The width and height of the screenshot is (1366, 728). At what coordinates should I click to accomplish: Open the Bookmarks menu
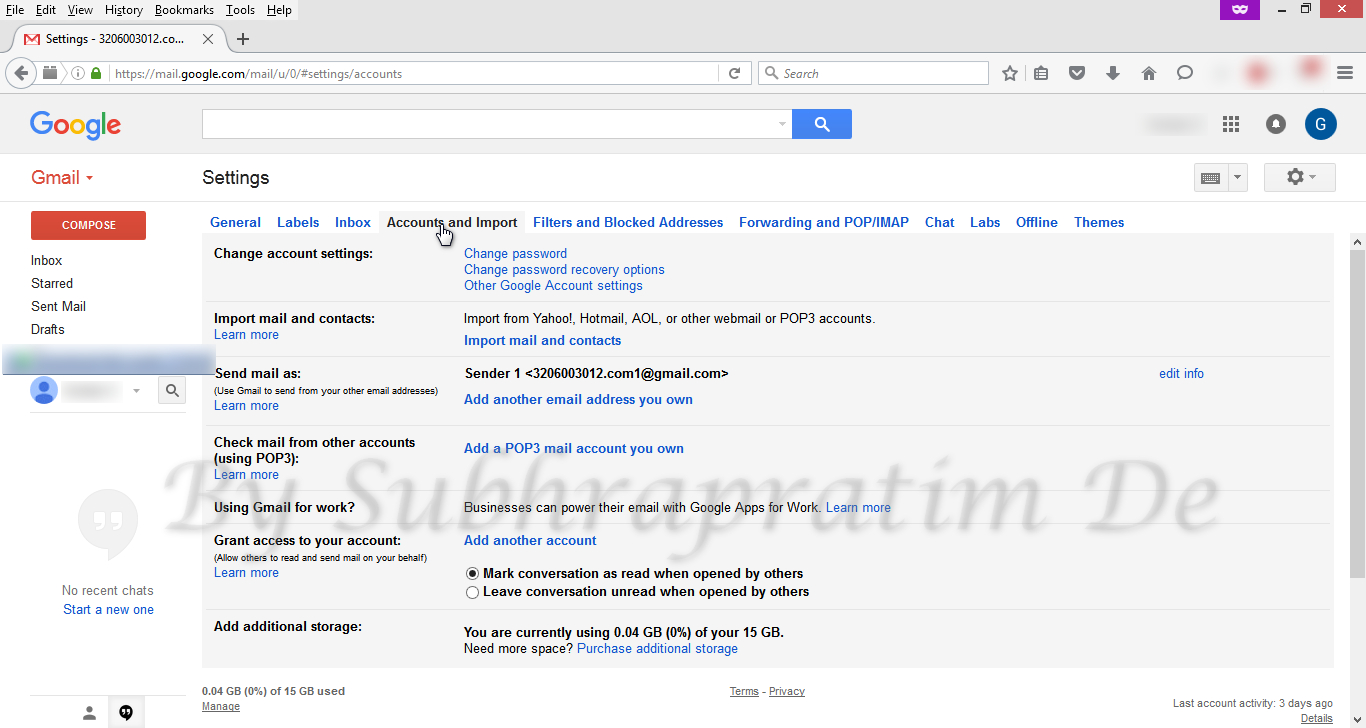pos(185,10)
